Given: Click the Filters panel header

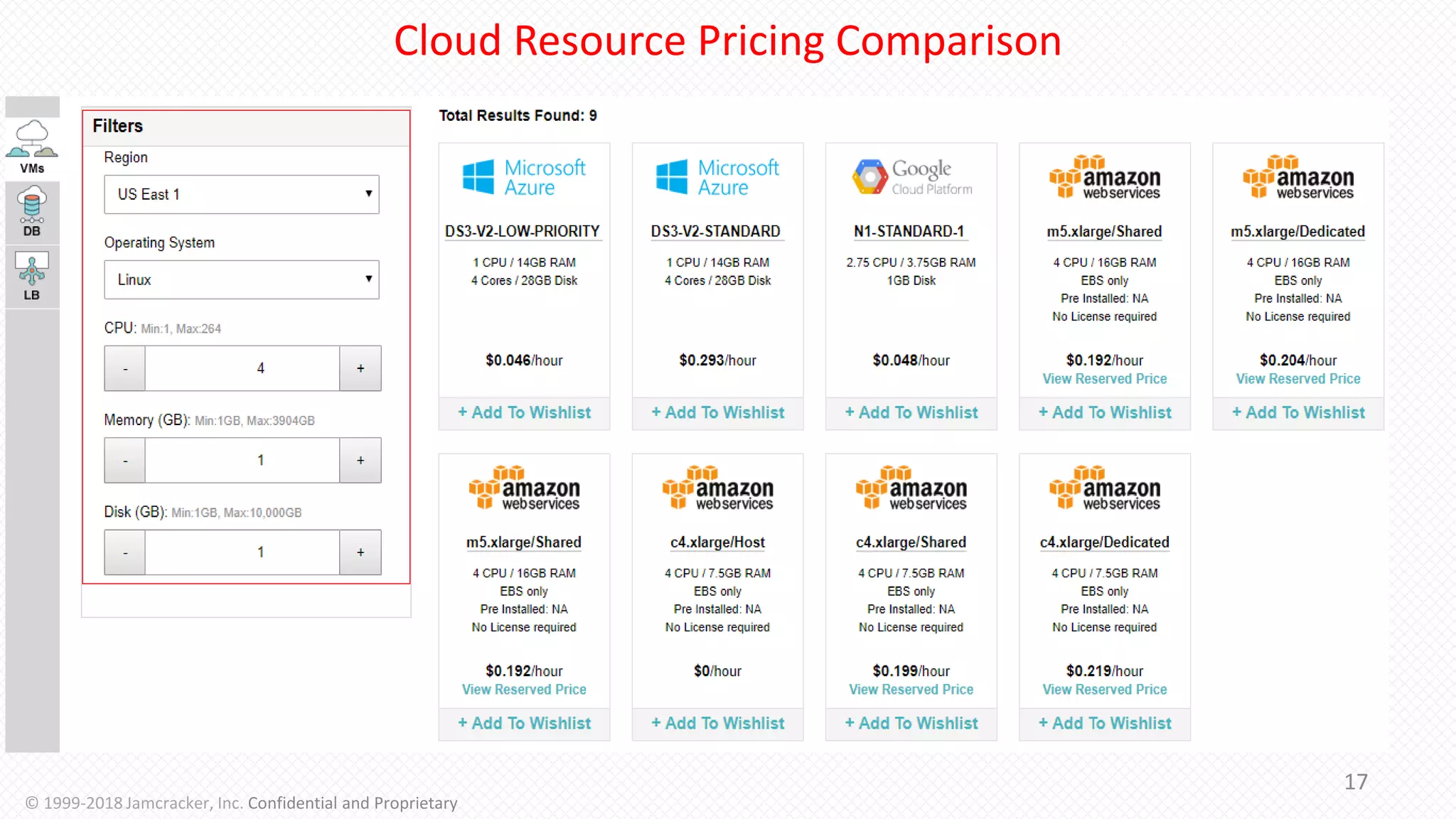Looking at the screenshot, I should point(246,128).
